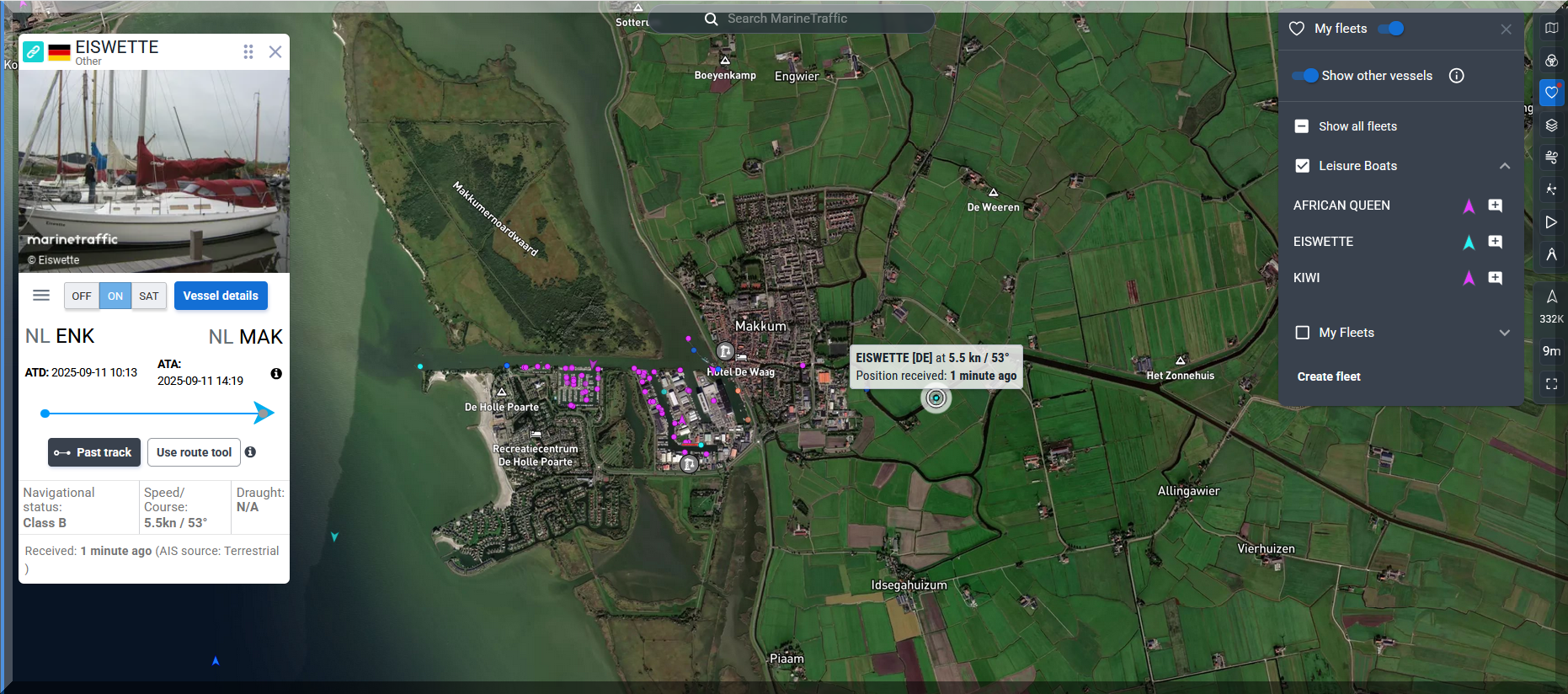The height and width of the screenshot is (694, 1568).
Task: Uncheck the Leisure Boats fleet checkbox
Action: [1302, 166]
